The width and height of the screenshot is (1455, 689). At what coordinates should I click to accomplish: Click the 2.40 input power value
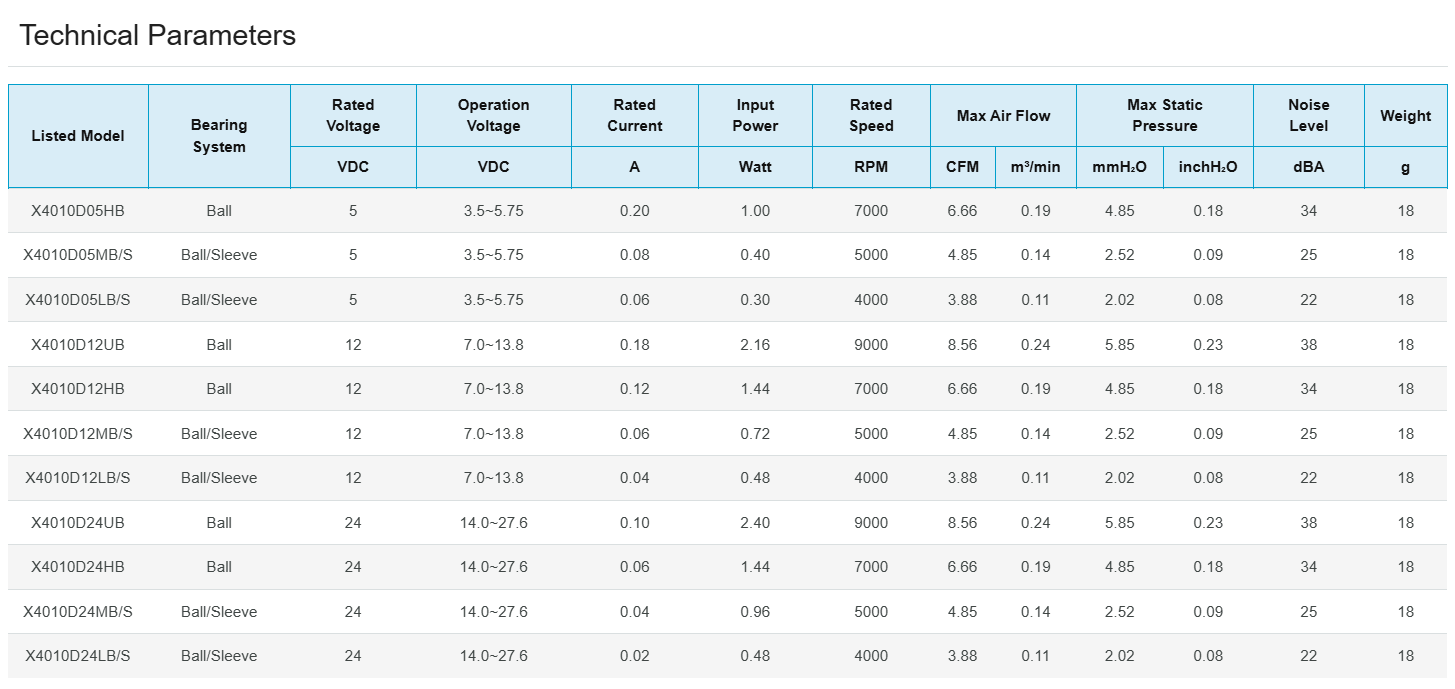pos(755,523)
